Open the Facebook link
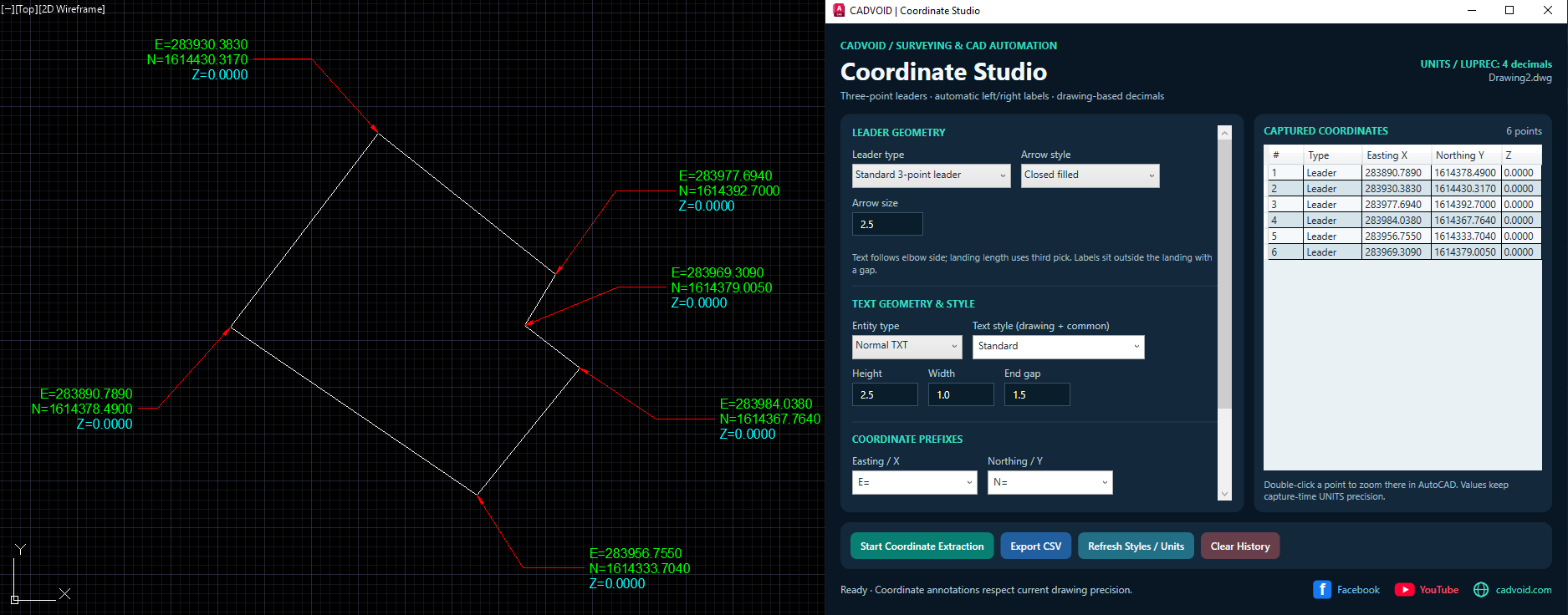The width and height of the screenshot is (1568, 615). 1358,590
